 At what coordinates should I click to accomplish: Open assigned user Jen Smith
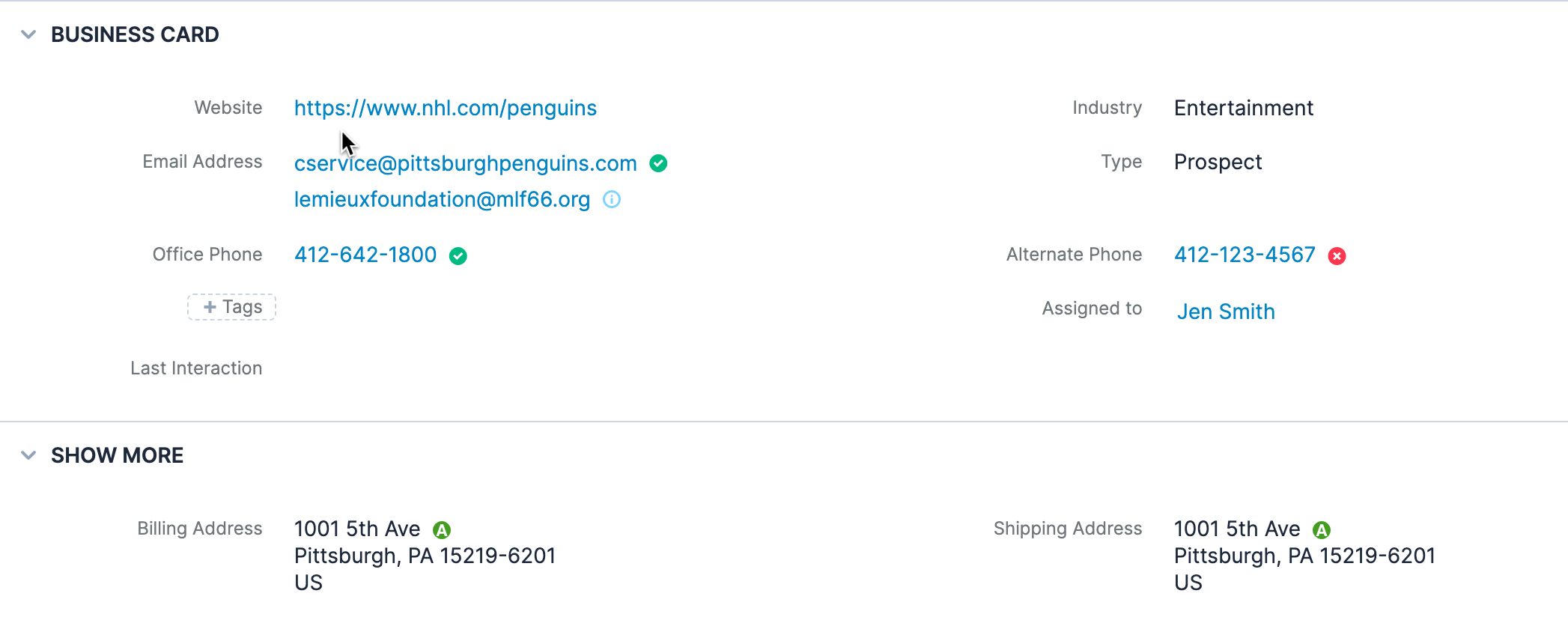pyautogui.click(x=1225, y=311)
